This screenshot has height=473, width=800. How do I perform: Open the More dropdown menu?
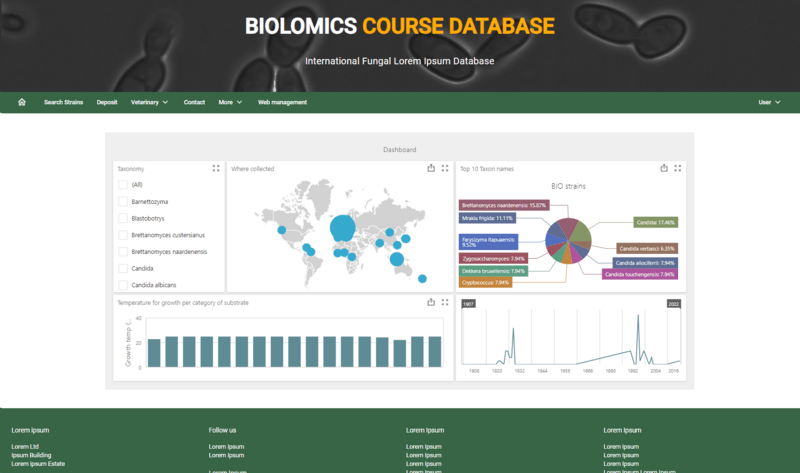tap(230, 102)
